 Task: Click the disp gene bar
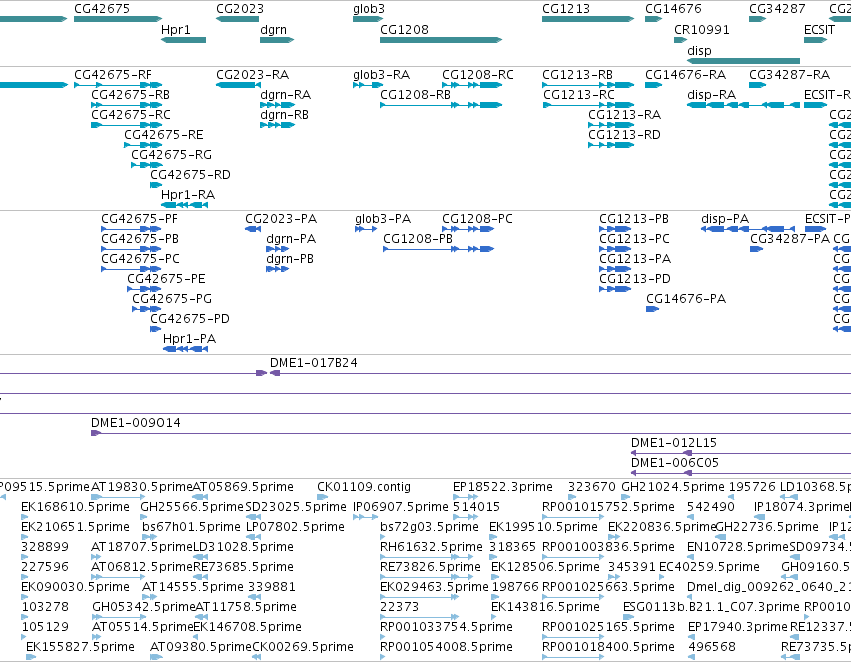744,61
